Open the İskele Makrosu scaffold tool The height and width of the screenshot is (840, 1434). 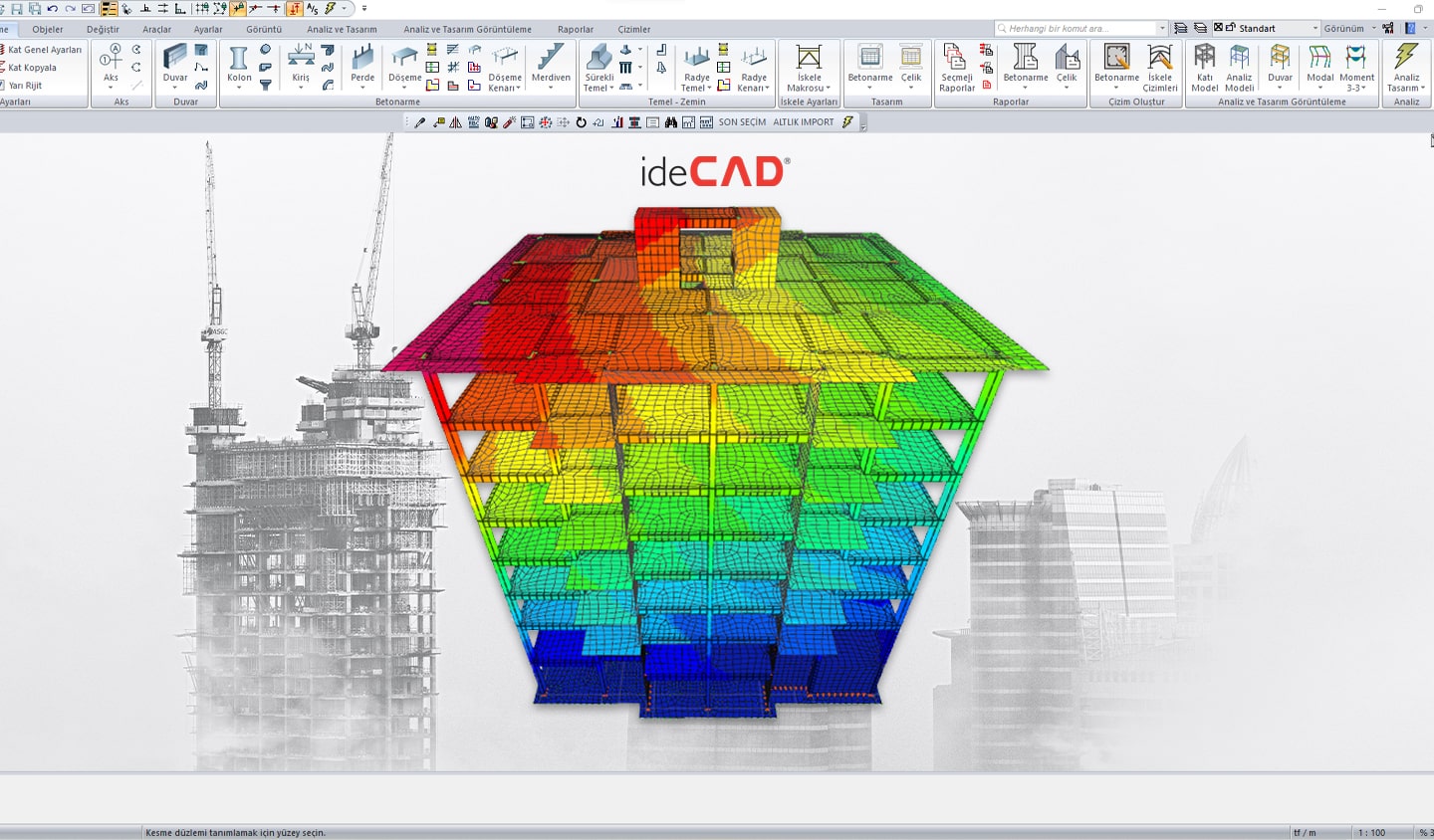point(809,67)
